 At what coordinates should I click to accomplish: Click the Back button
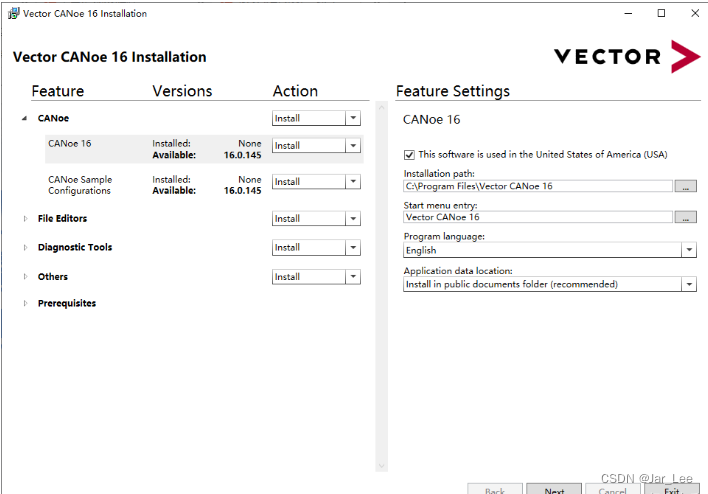click(495, 489)
